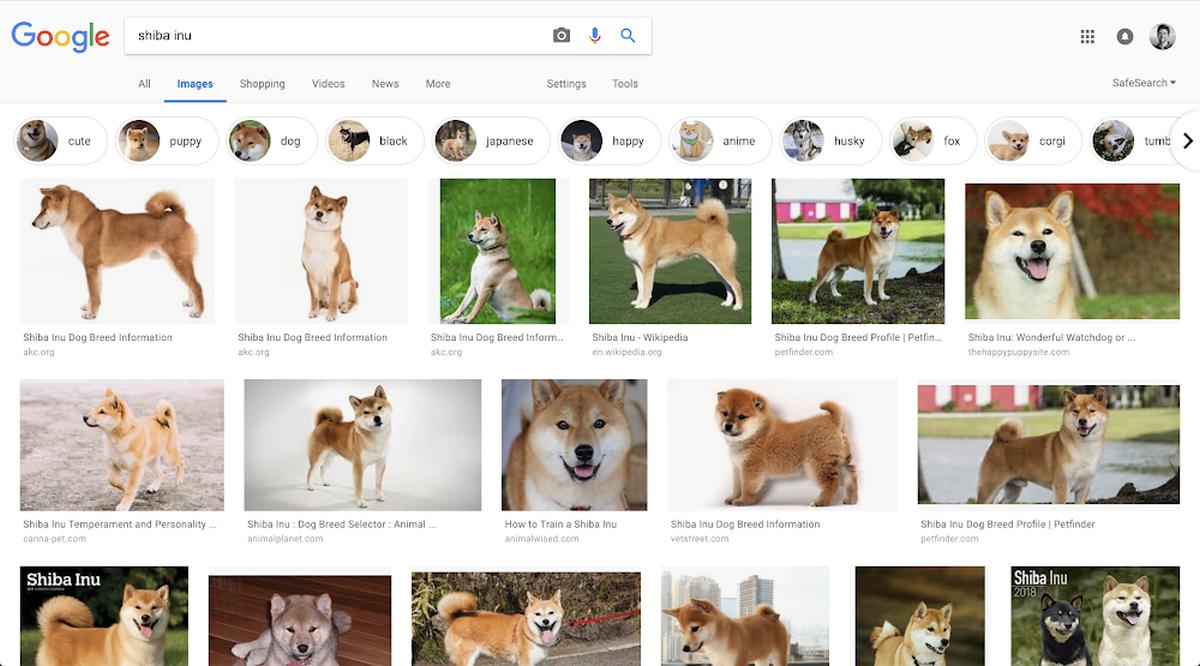The image size is (1200, 666).
Task: Click the "Shiba Inu - Wikipedia" result link
Action: tap(640, 338)
